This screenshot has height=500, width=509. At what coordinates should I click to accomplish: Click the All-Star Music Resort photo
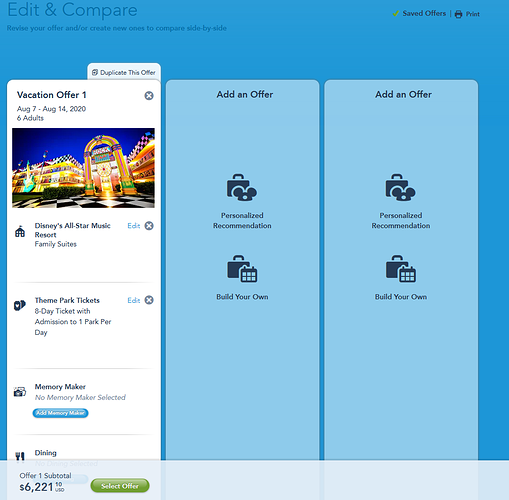click(83, 168)
